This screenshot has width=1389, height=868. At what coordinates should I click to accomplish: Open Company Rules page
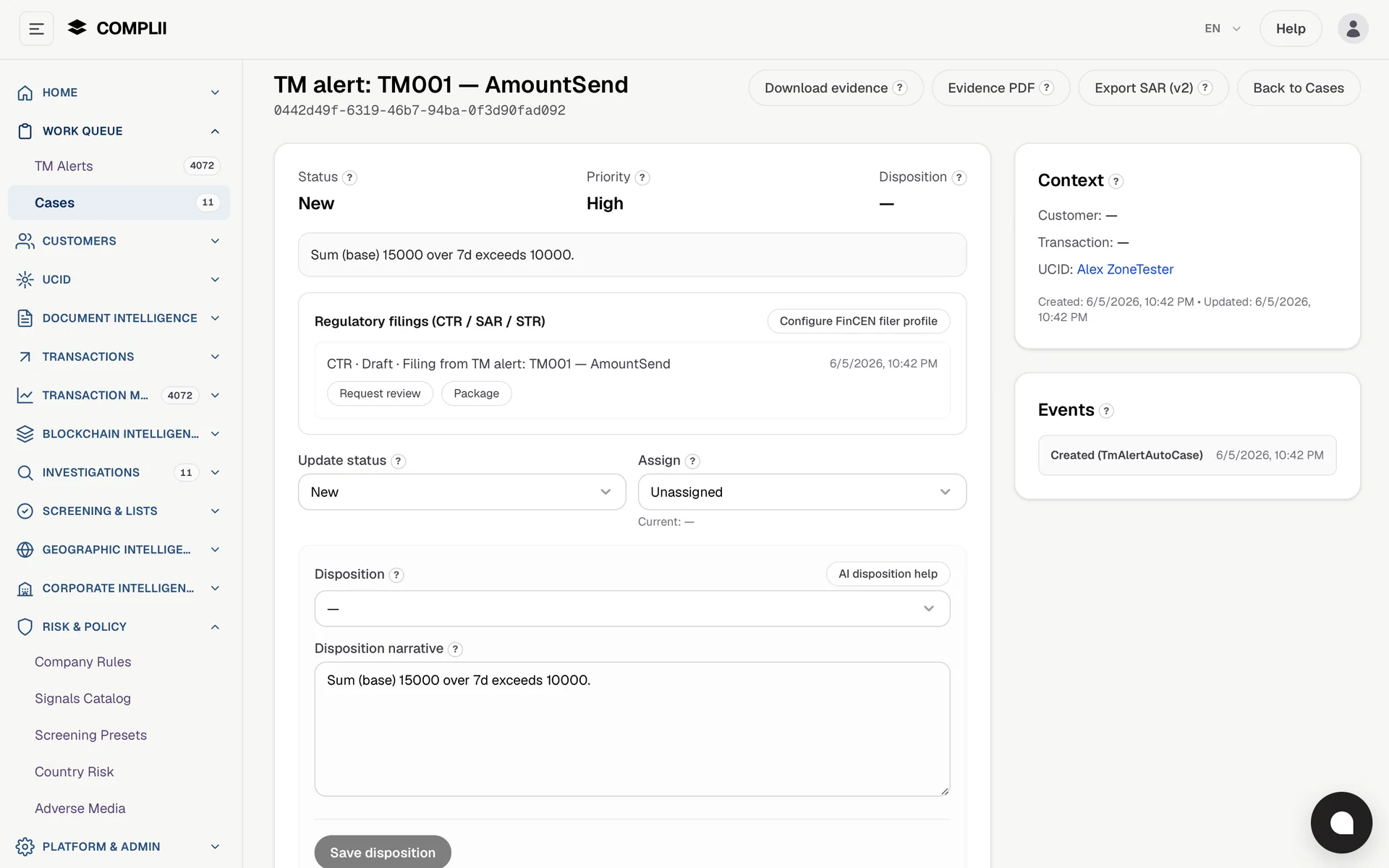tap(82, 662)
